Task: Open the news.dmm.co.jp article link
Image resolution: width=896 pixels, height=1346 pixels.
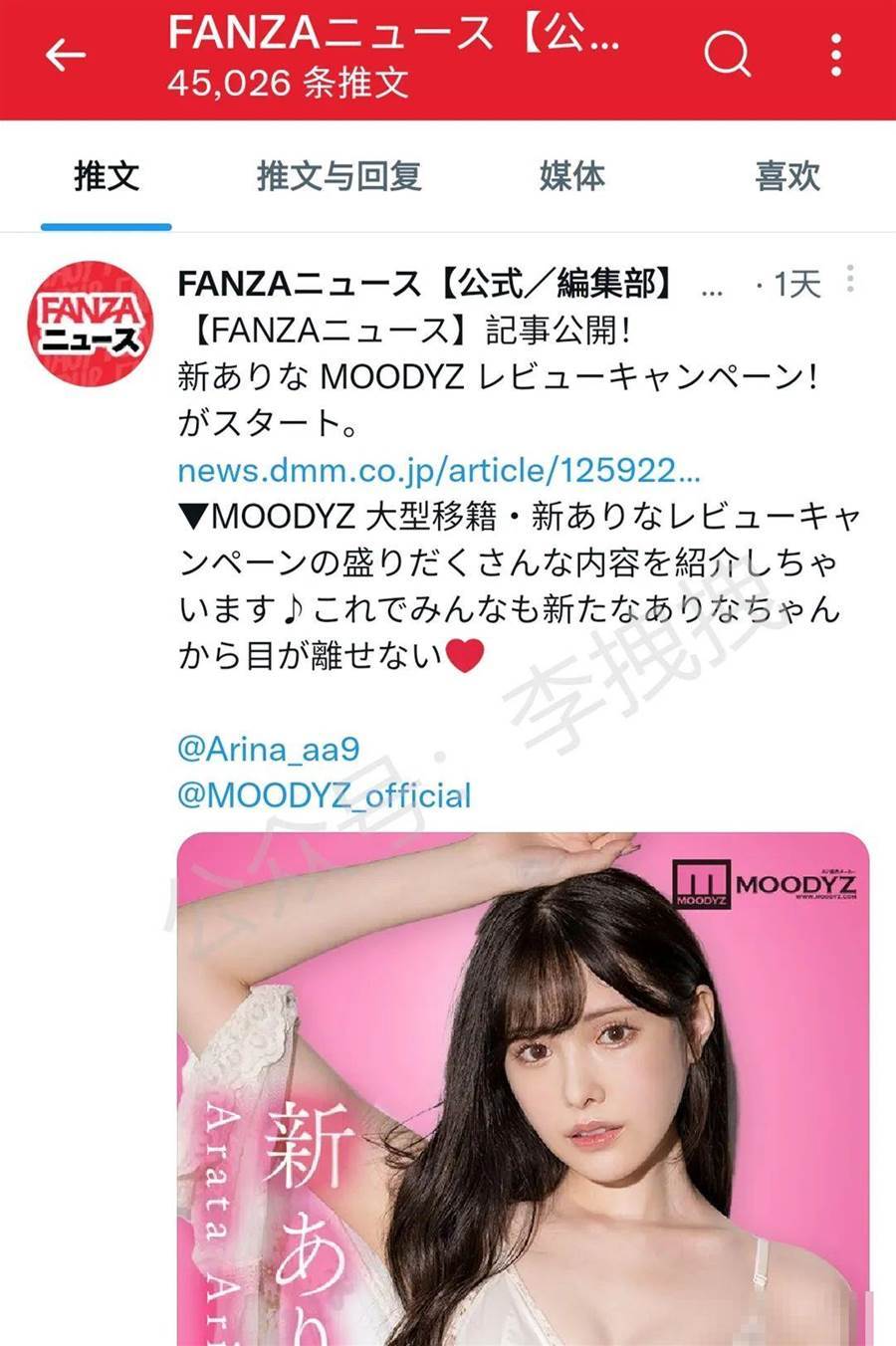Action: tap(439, 470)
